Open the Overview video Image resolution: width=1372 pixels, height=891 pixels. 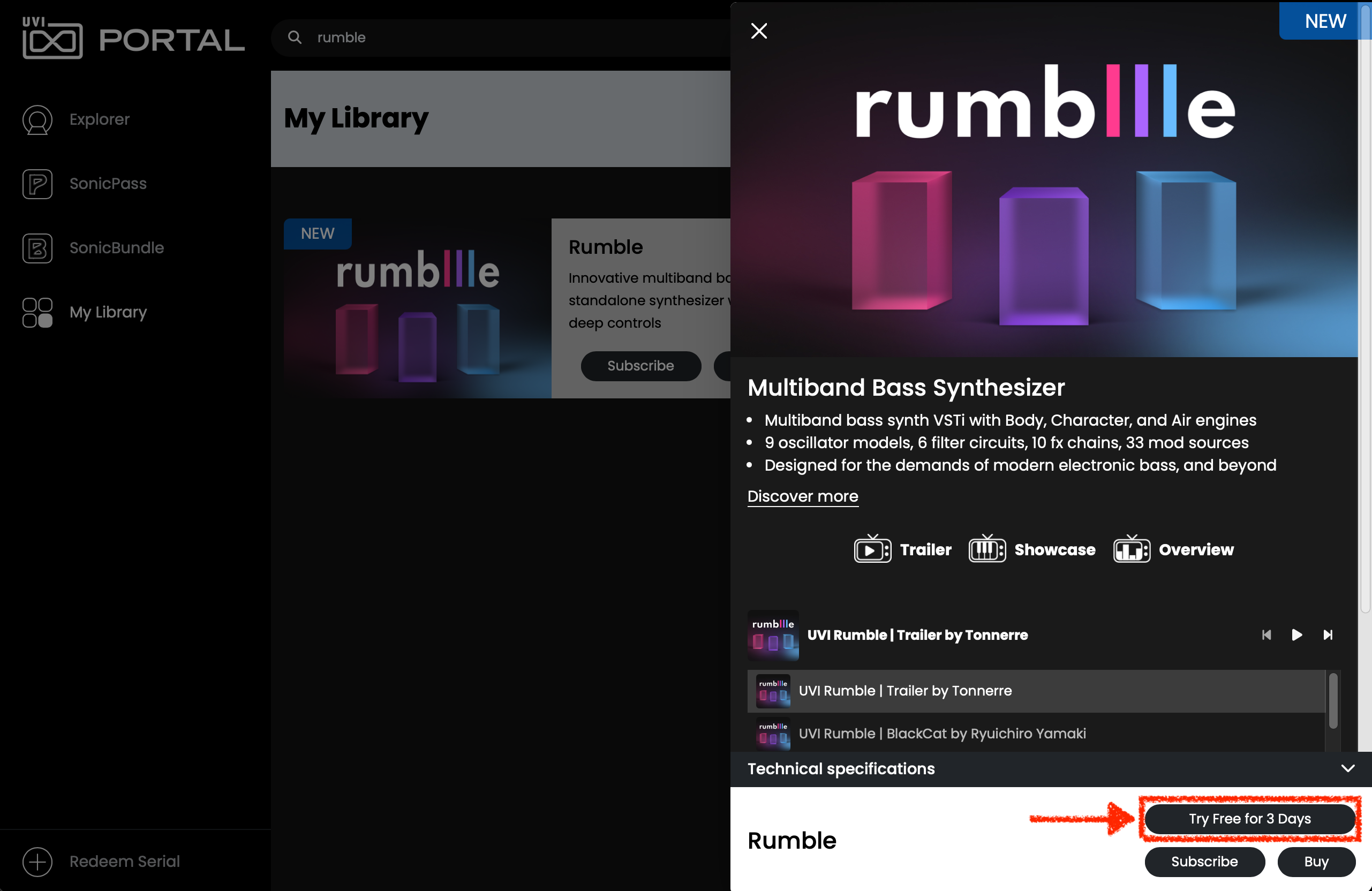(1173, 549)
